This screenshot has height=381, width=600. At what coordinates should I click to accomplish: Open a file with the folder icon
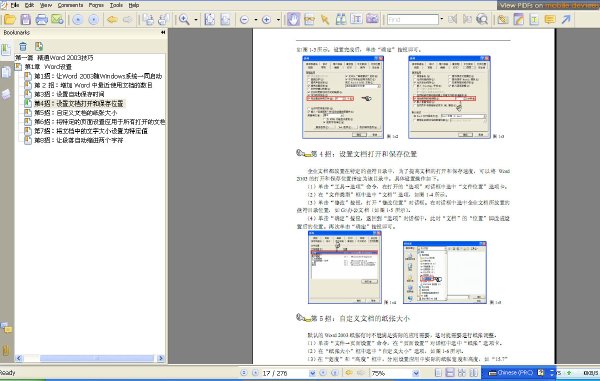click(x=10, y=19)
